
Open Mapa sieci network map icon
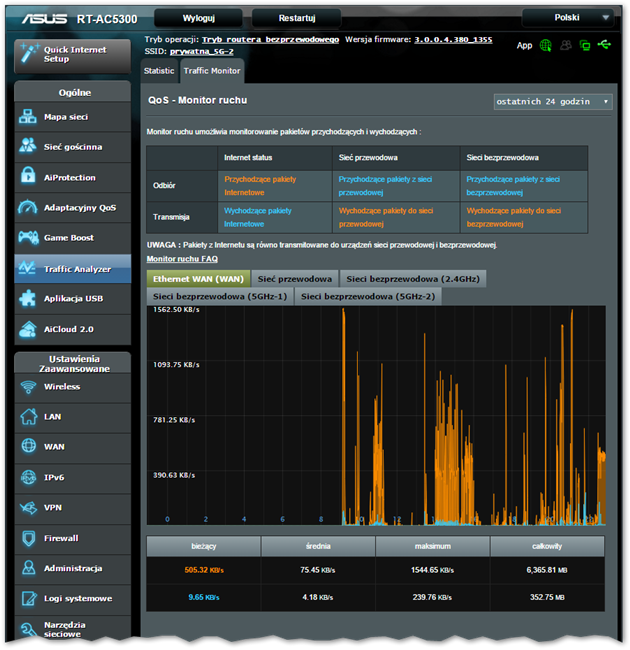(28, 116)
